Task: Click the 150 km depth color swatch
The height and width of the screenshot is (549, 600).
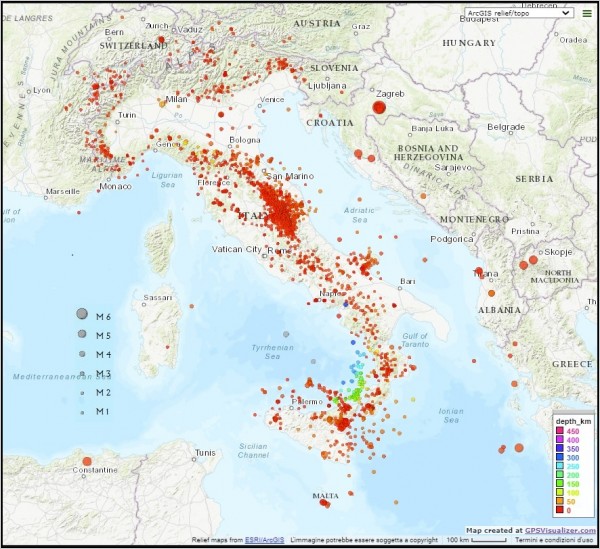Action: 560,484
